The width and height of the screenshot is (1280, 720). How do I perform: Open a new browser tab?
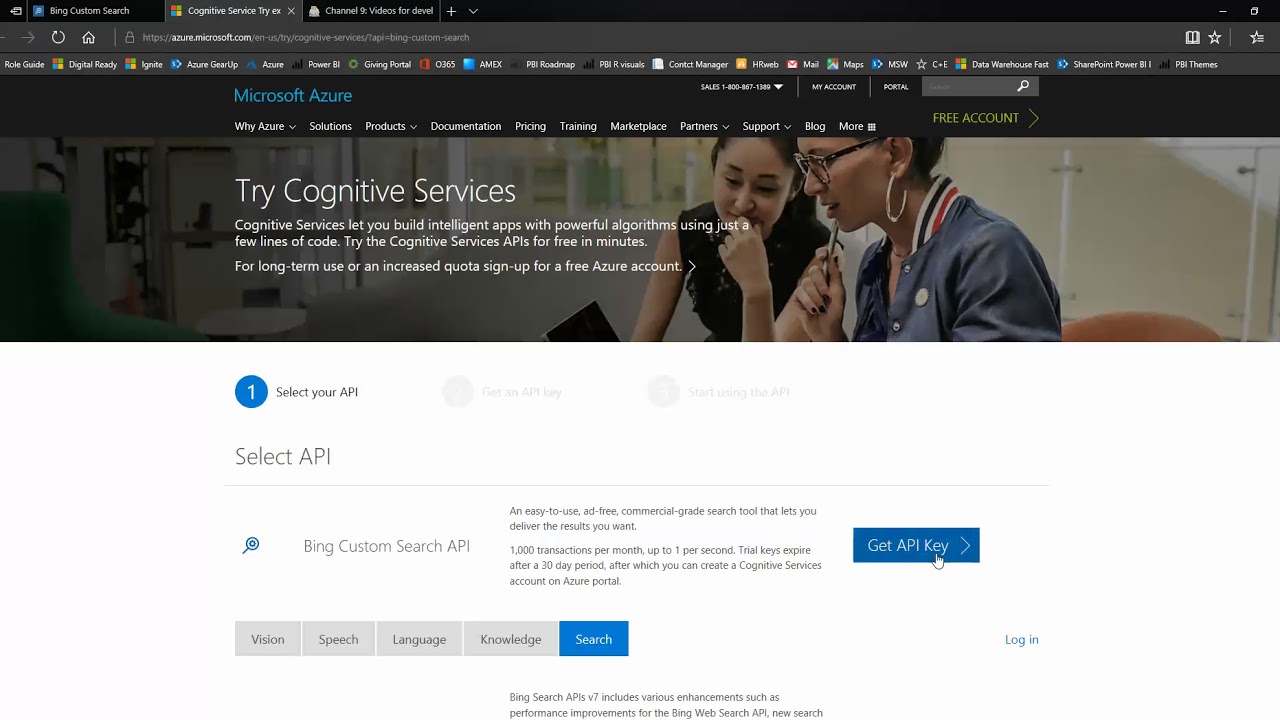(451, 11)
